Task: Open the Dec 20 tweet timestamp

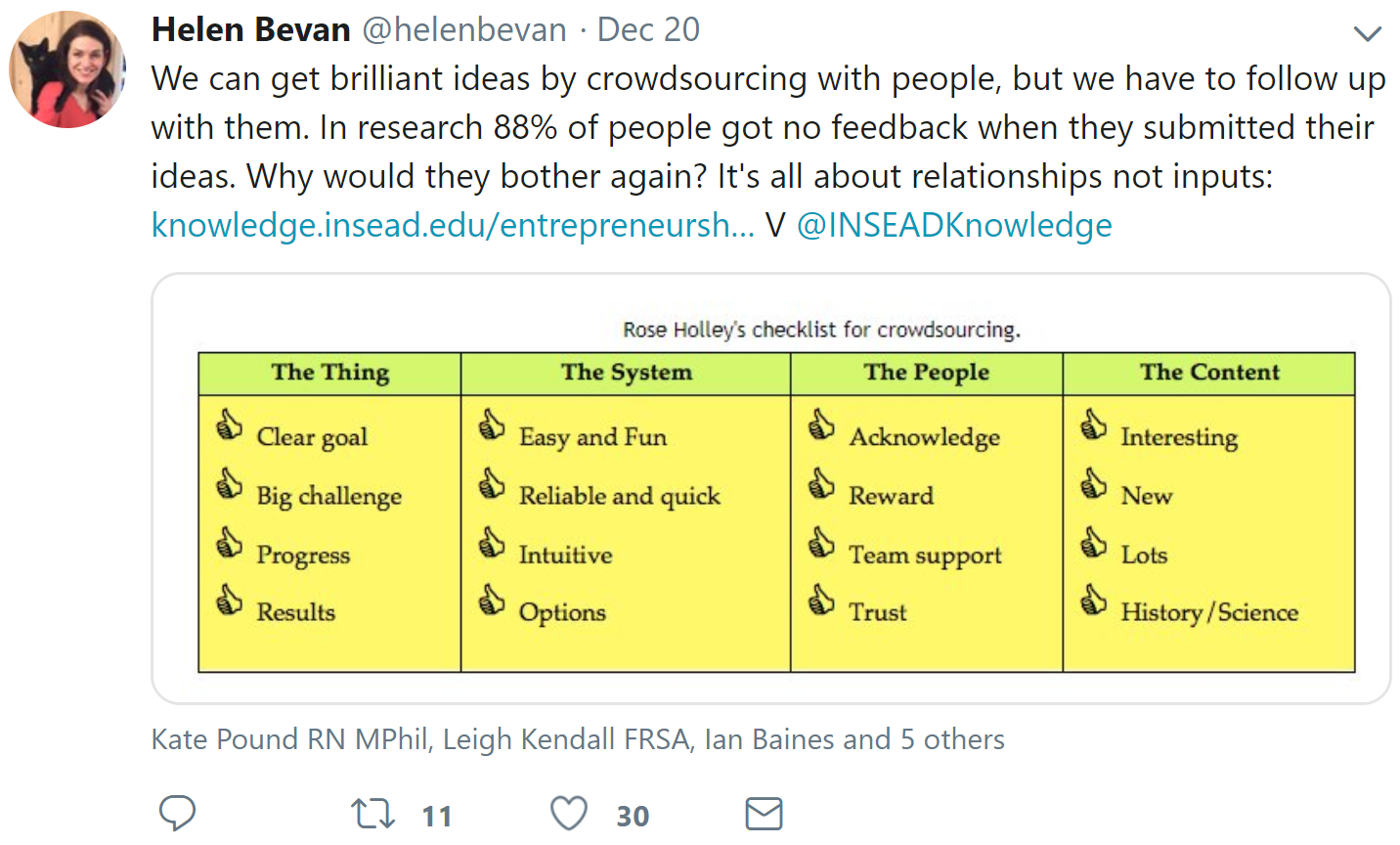Action: coord(648,29)
